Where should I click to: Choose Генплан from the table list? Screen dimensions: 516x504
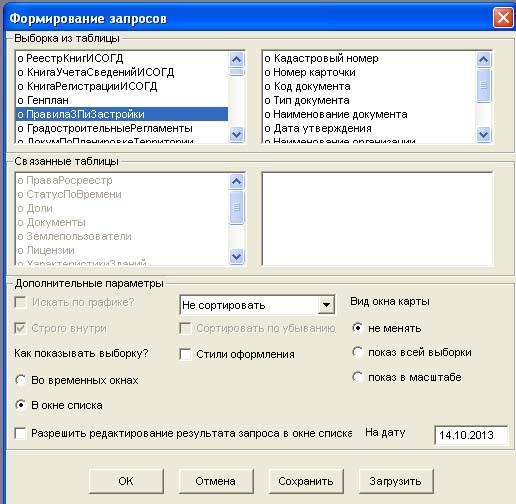[x=122, y=100]
